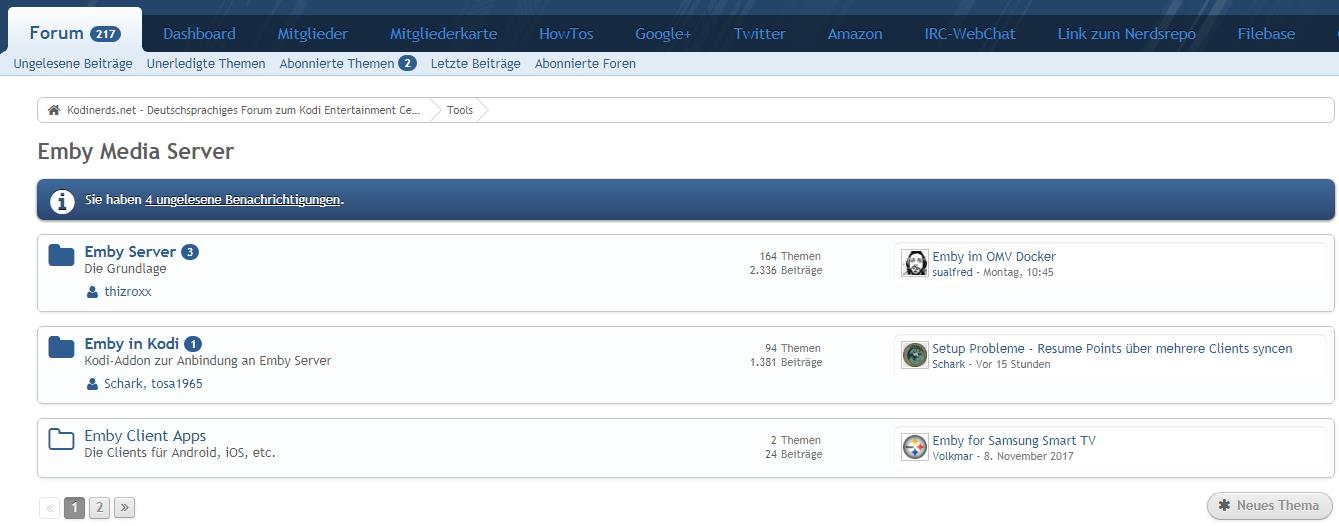Click the "2.336 Beiträge" count text
The width and height of the screenshot is (1339, 526).
pyautogui.click(x=786, y=270)
